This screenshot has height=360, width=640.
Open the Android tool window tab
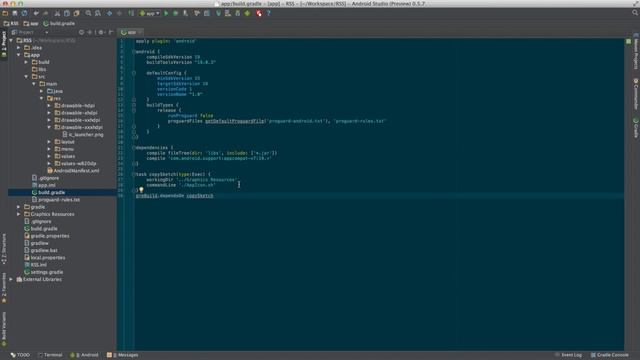click(x=84, y=355)
